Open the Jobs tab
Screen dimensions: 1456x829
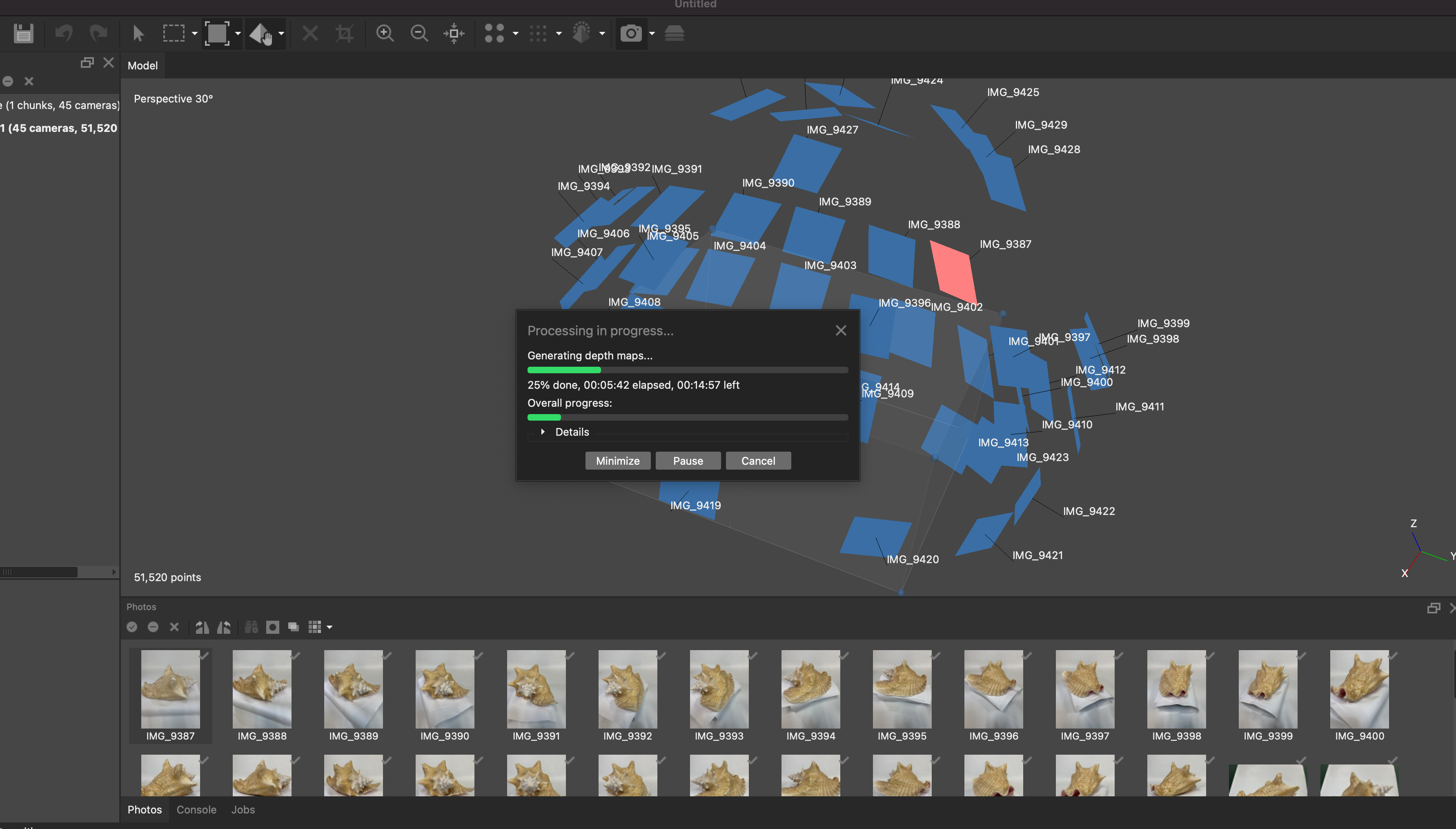(x=243, y=810)
